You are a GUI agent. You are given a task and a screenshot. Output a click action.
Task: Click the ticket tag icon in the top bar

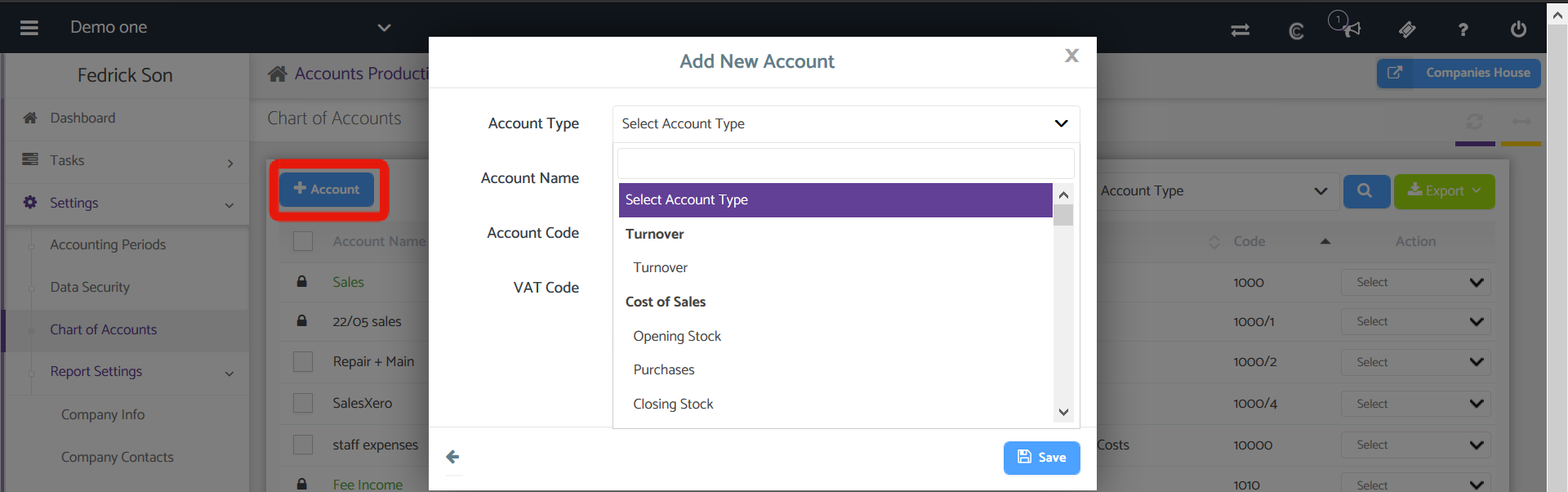tap(1407, 30)
